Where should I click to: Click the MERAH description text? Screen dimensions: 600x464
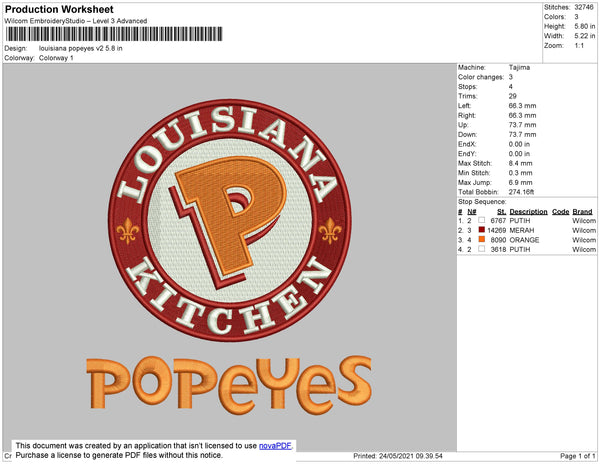click(x=522, y=230)
